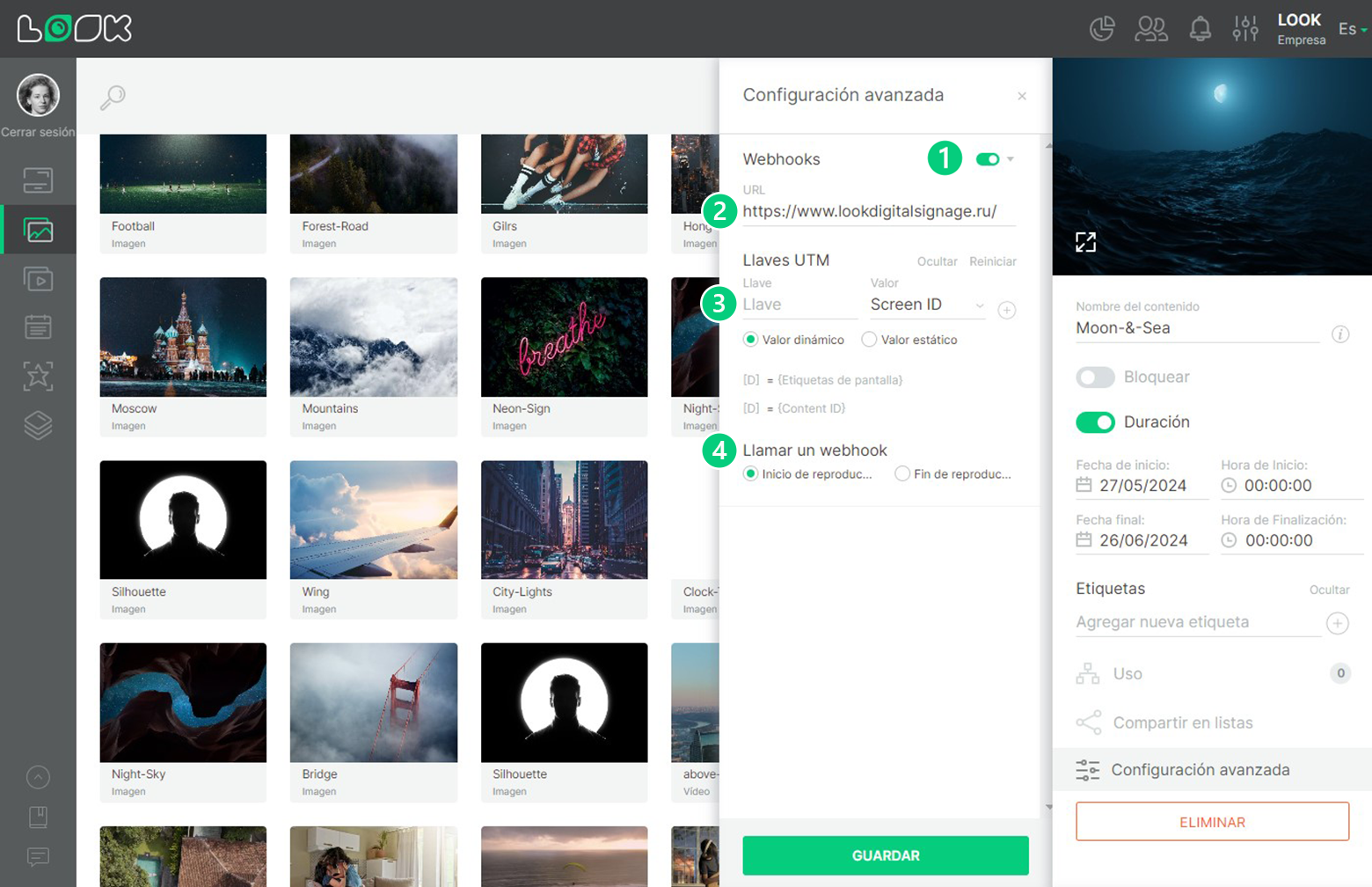
Task: Click Cerrar sesión
Action: (x=38, y=132)
